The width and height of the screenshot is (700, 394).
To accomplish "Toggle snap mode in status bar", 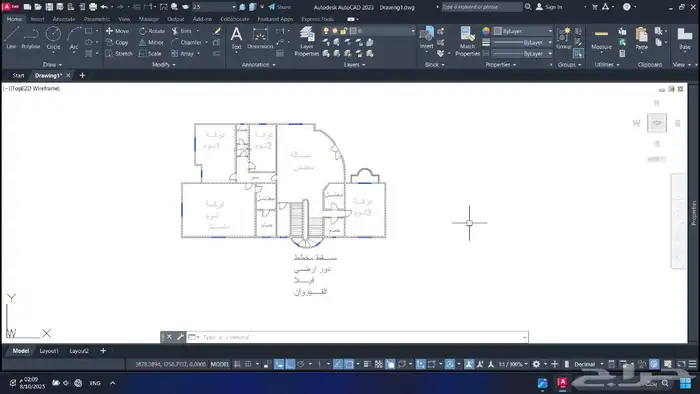I will (248, 364).
